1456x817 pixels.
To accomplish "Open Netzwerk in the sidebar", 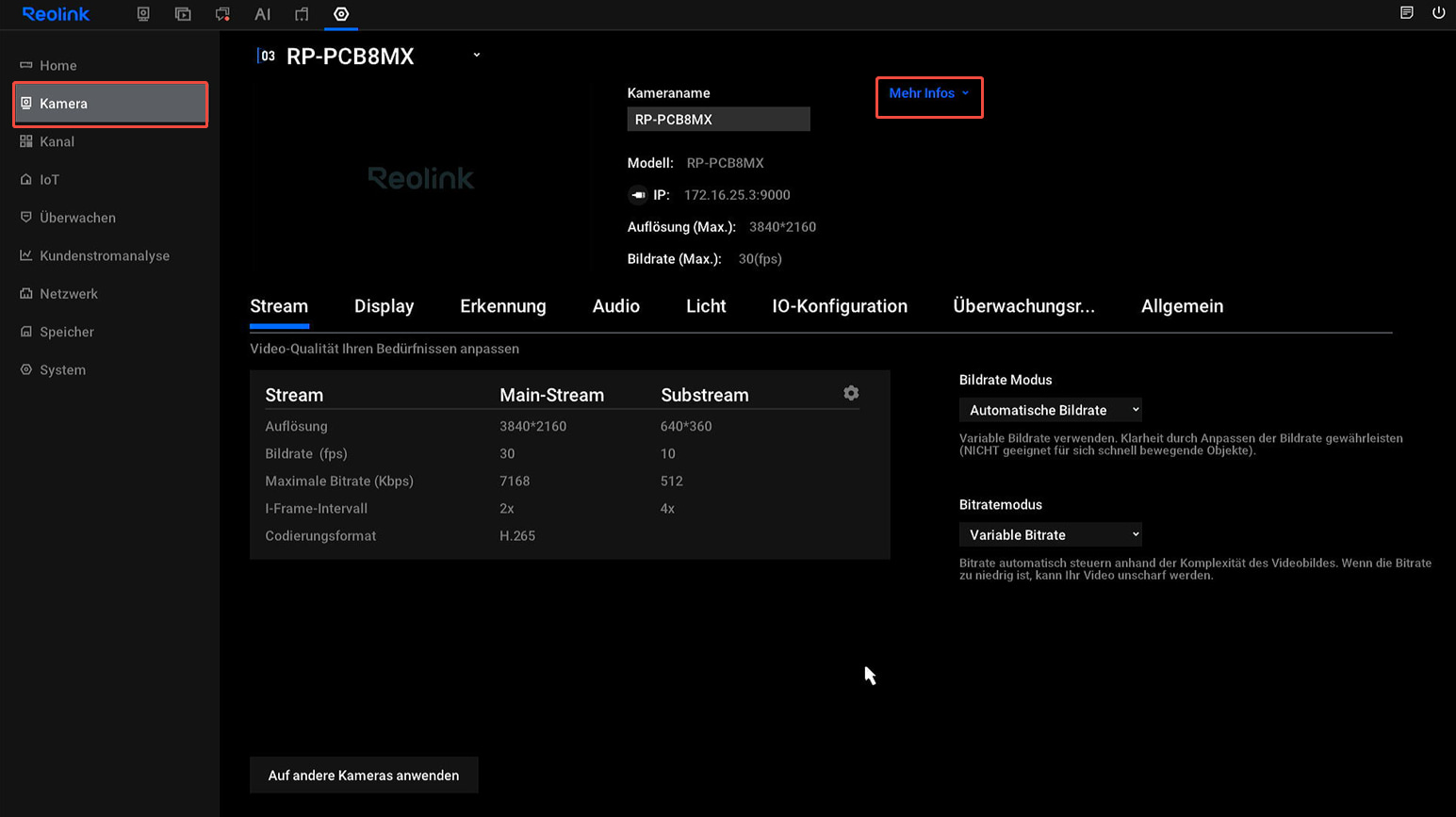I will [x=110, y=294].
